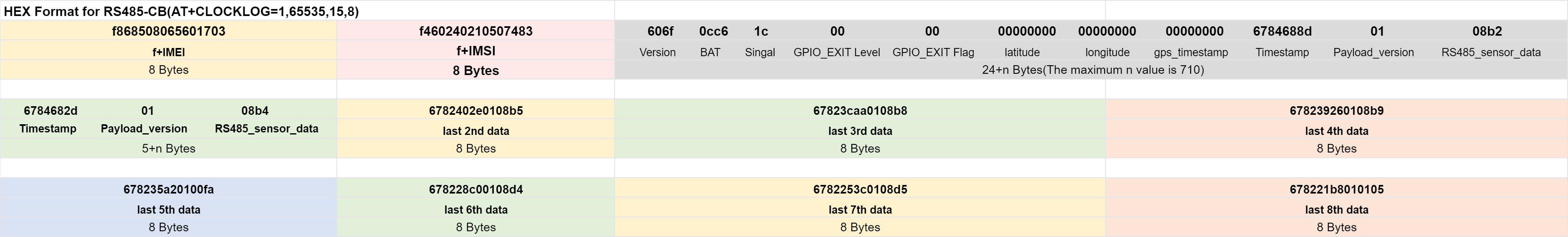Click the BAT value 0cc6
The height and width of the screenshot is (237, 1568).
(x=713, y=31)
